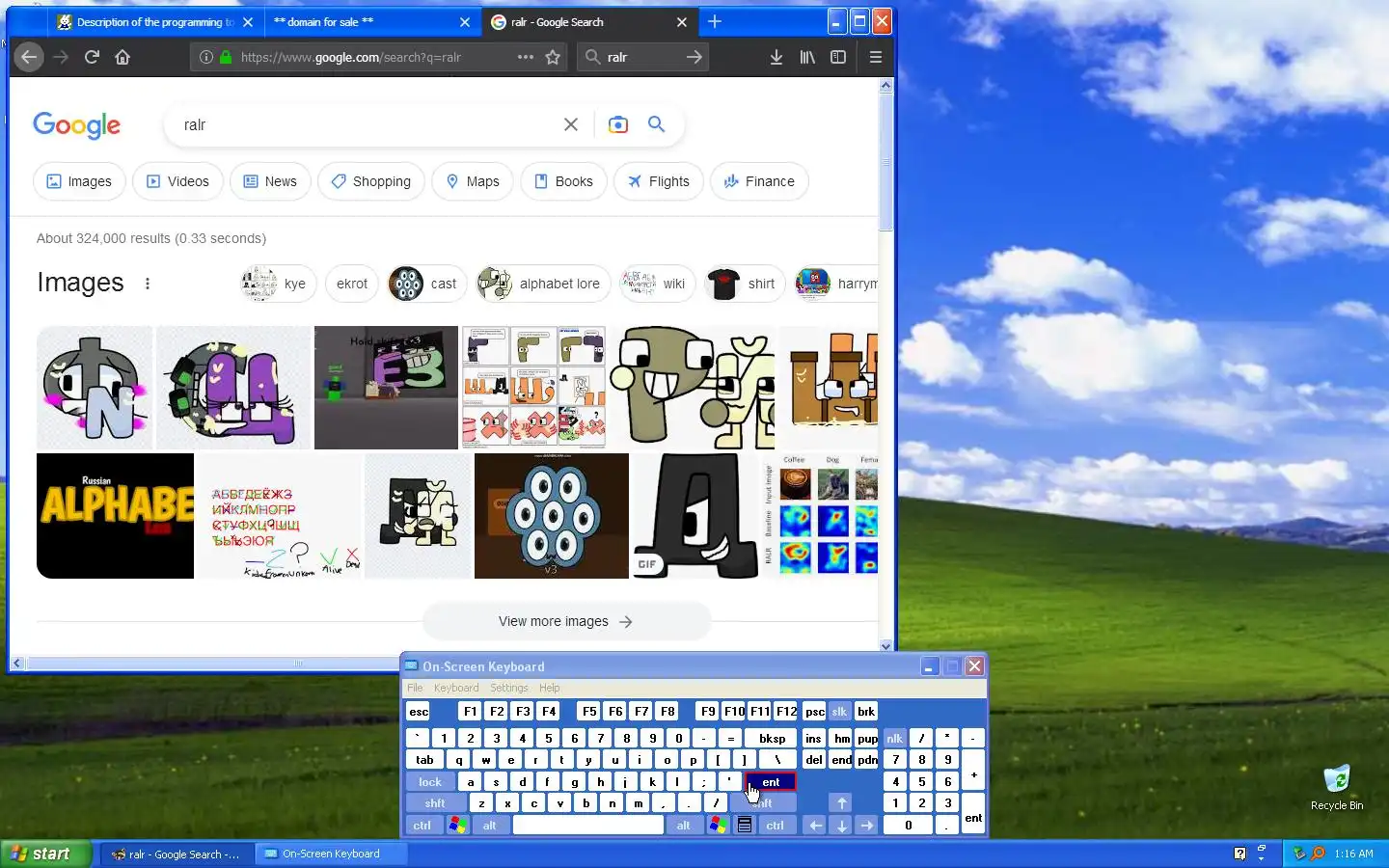Open a new browser tab
The image size is (1389, 868).
click(715, 21)
